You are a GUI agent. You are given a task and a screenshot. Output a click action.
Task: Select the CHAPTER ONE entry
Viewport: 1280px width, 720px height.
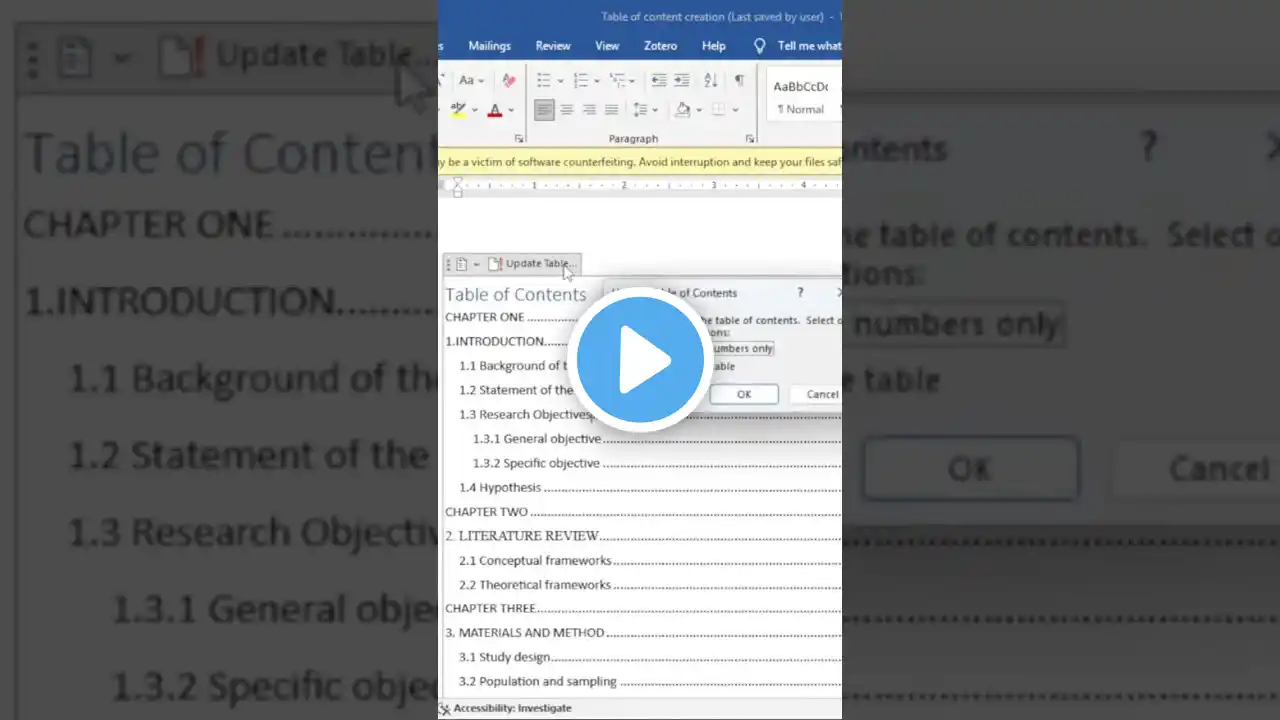coord(484,317)
